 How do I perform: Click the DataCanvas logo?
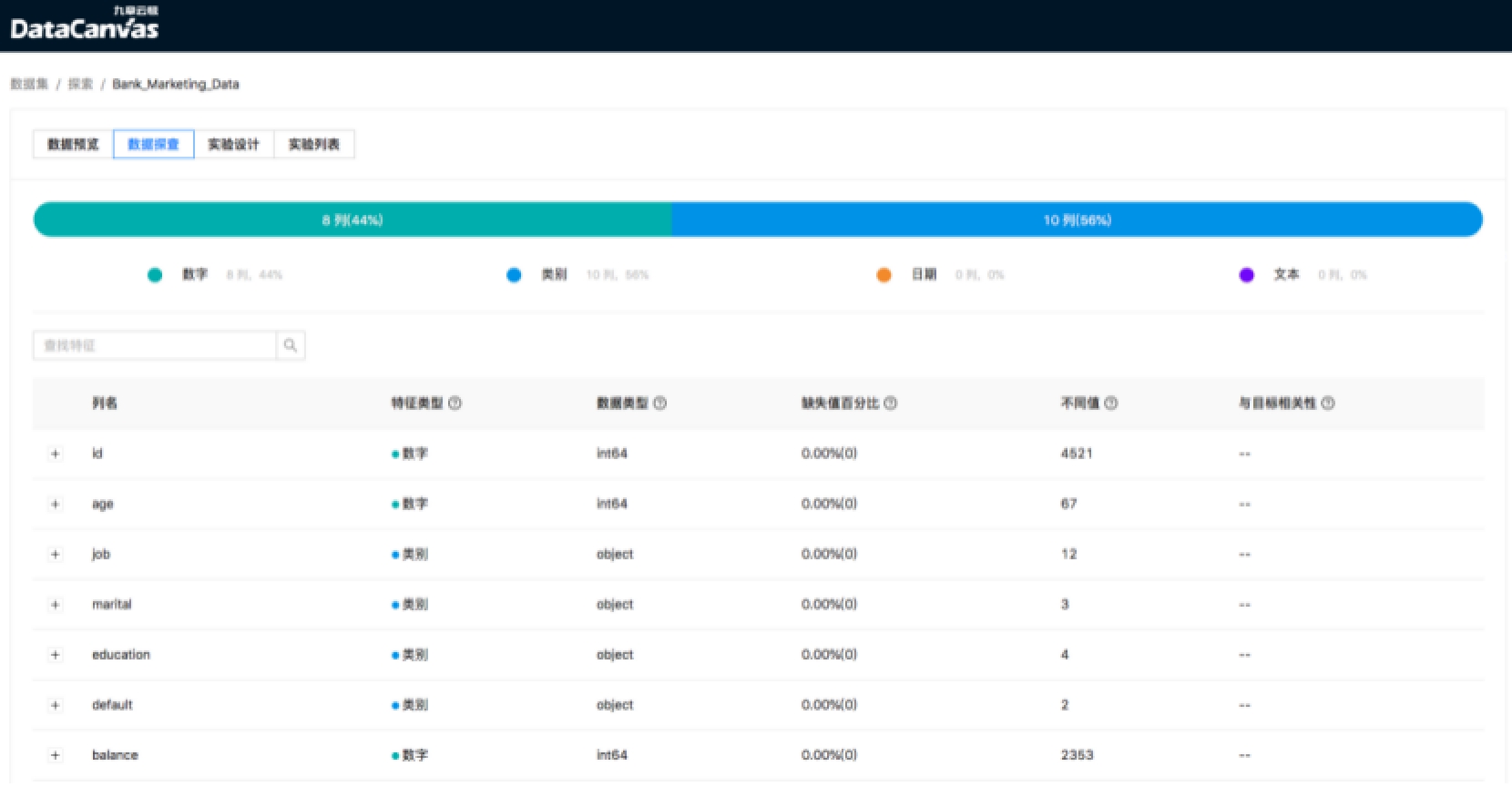click(84, 24)
